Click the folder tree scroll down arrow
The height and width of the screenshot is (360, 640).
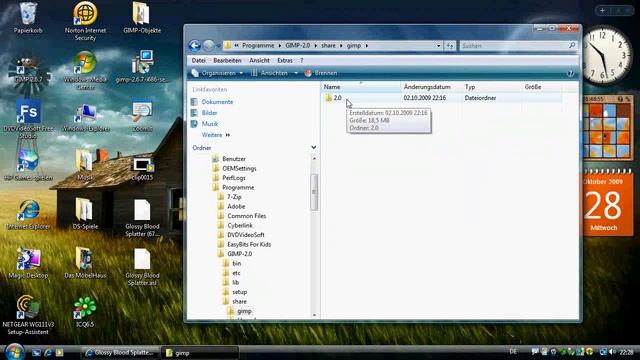click(314, 315)
